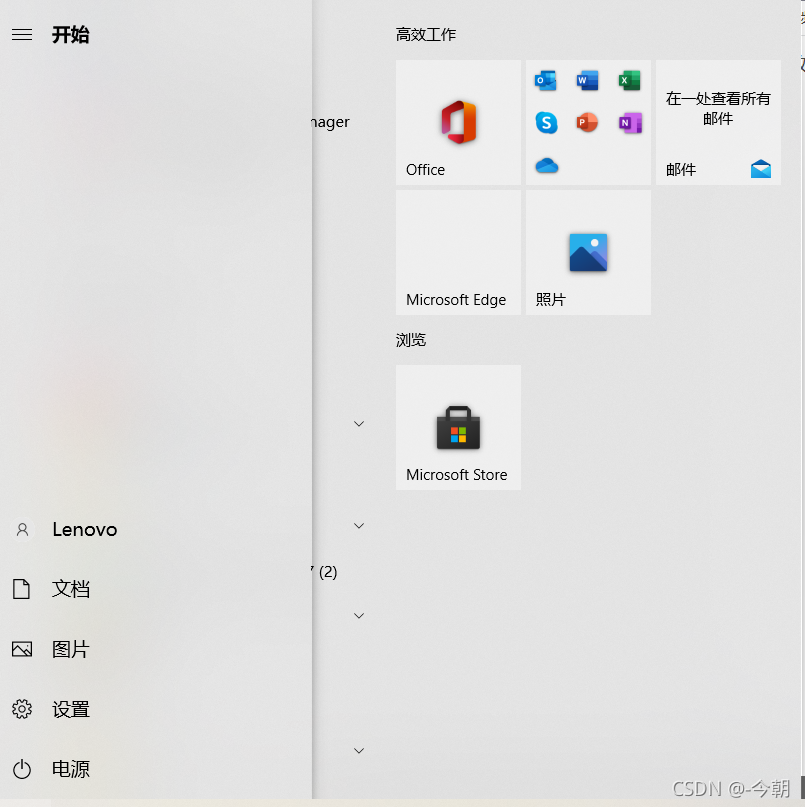Click the Lenovo user avatar icon
Image resolution: width=805 pixels, height=807 pixels.
point(22,530)
